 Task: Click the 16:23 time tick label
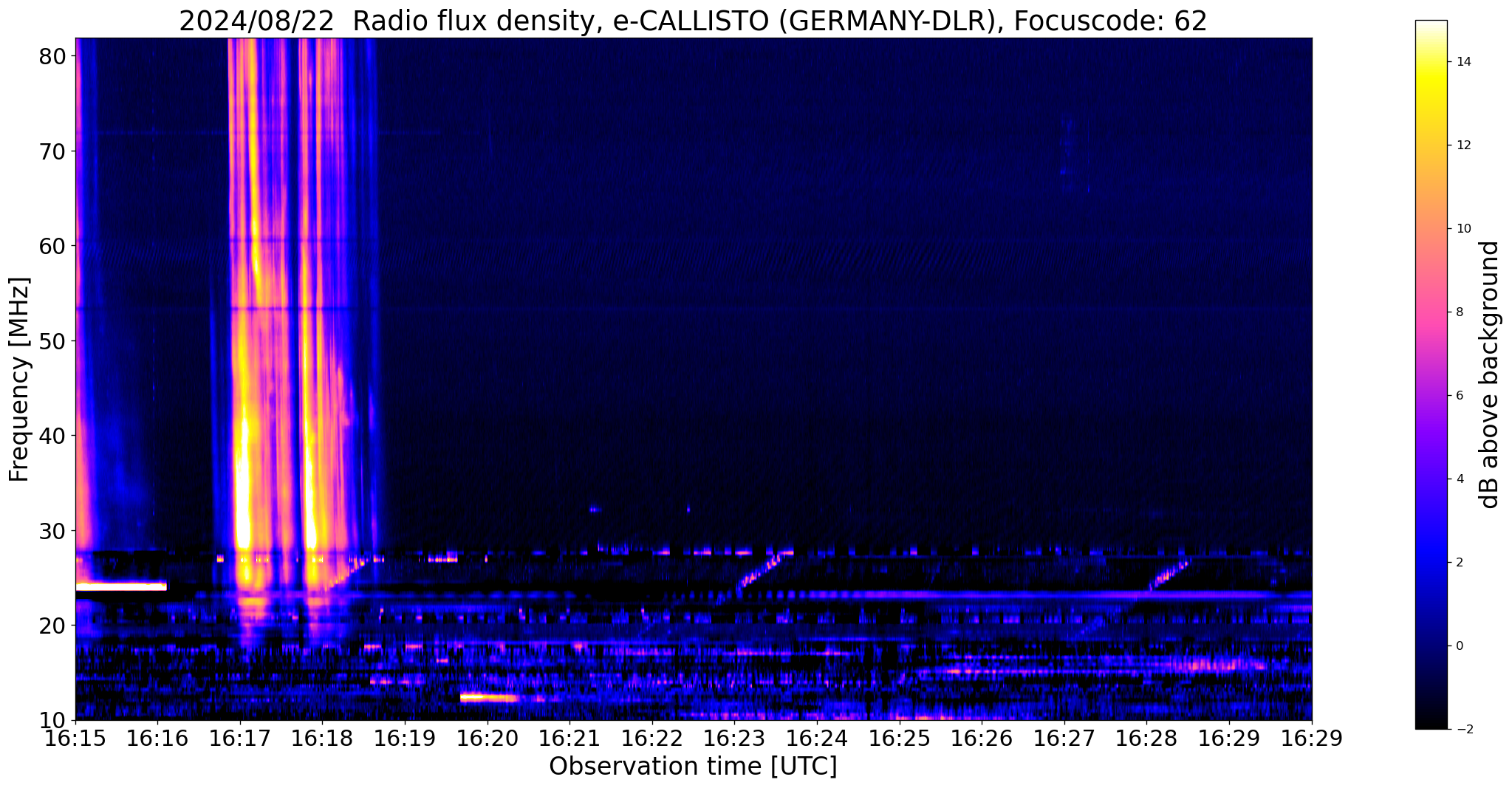coord(735,739)
